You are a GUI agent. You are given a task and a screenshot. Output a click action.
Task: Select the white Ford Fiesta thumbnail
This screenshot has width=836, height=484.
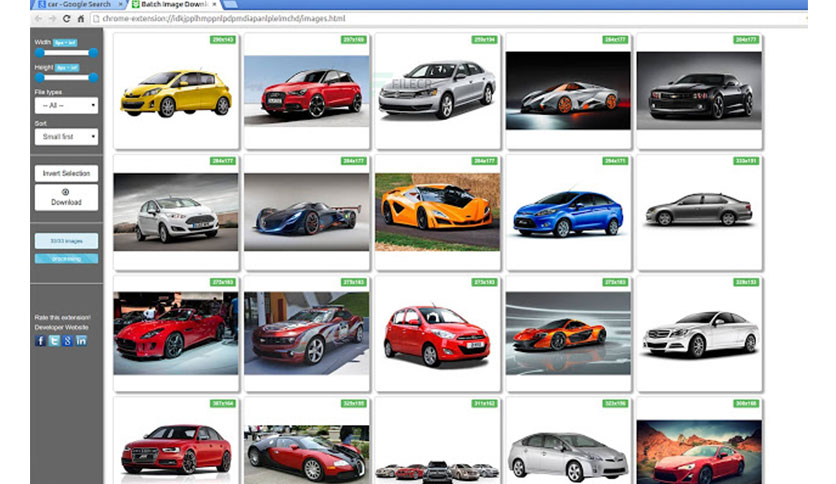tap(176, 212)
